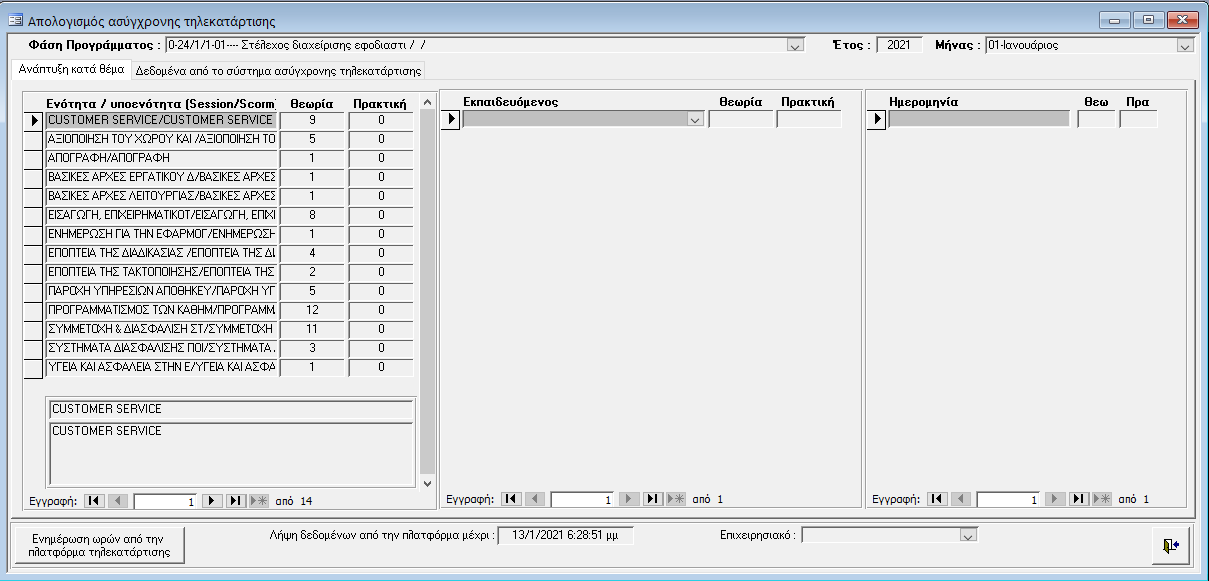Jump to last record in topics navigator
Screen dimensions: 1209x581
[236, 500]
